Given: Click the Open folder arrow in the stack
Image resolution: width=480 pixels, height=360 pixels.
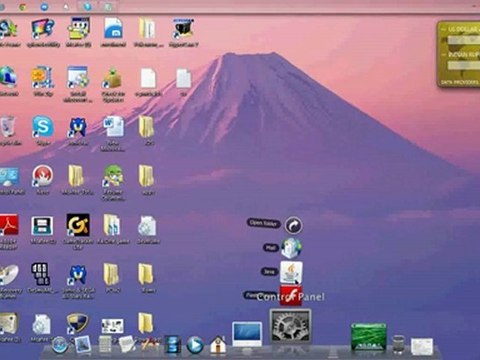Looking at the screenshot, I should point(293,226).
